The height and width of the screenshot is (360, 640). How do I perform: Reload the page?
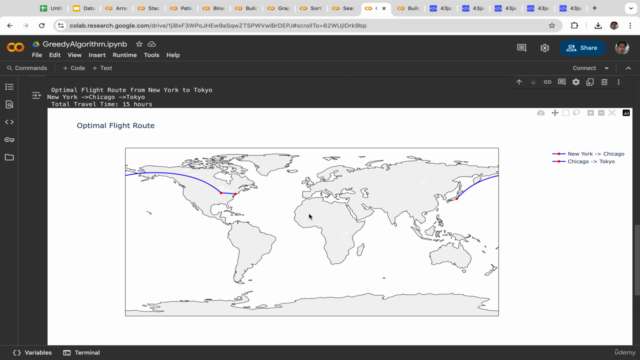coord(42,25)
